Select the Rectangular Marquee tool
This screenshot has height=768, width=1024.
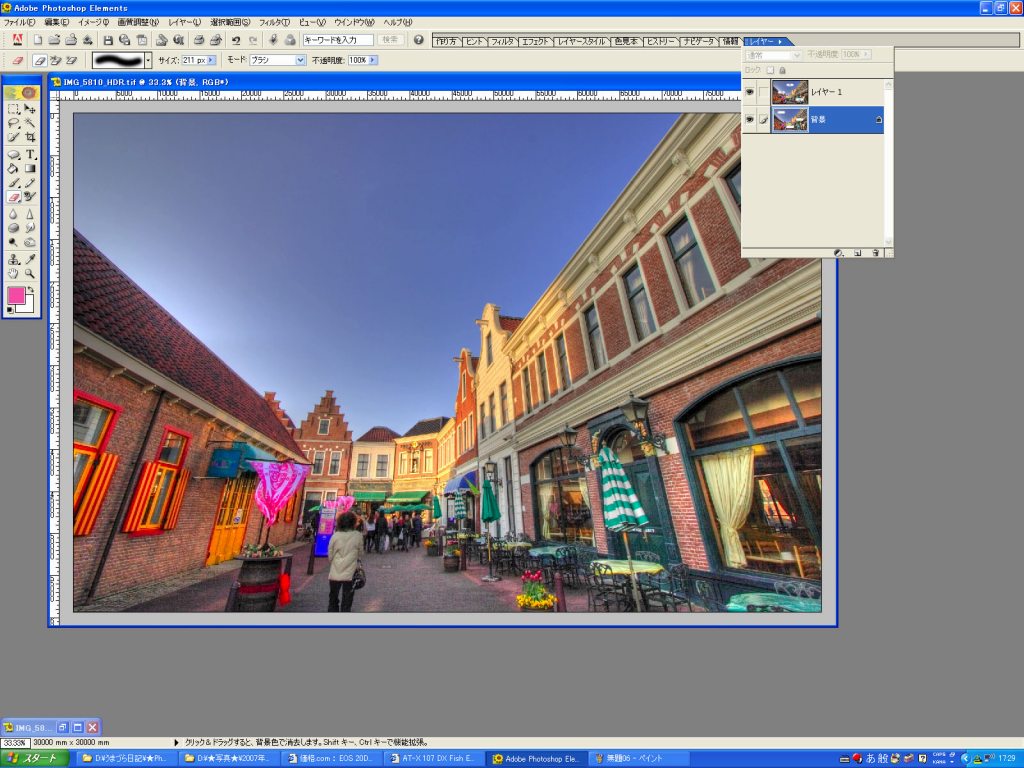pos(13,109)
